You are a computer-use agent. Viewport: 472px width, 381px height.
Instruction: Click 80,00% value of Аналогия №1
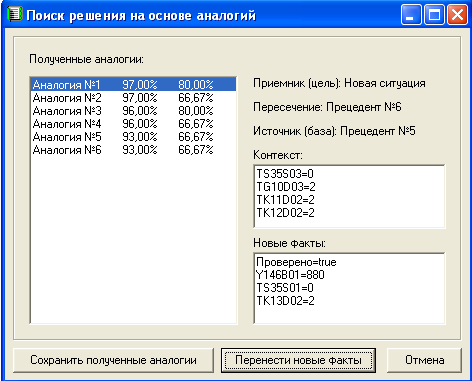coord(196,84)
